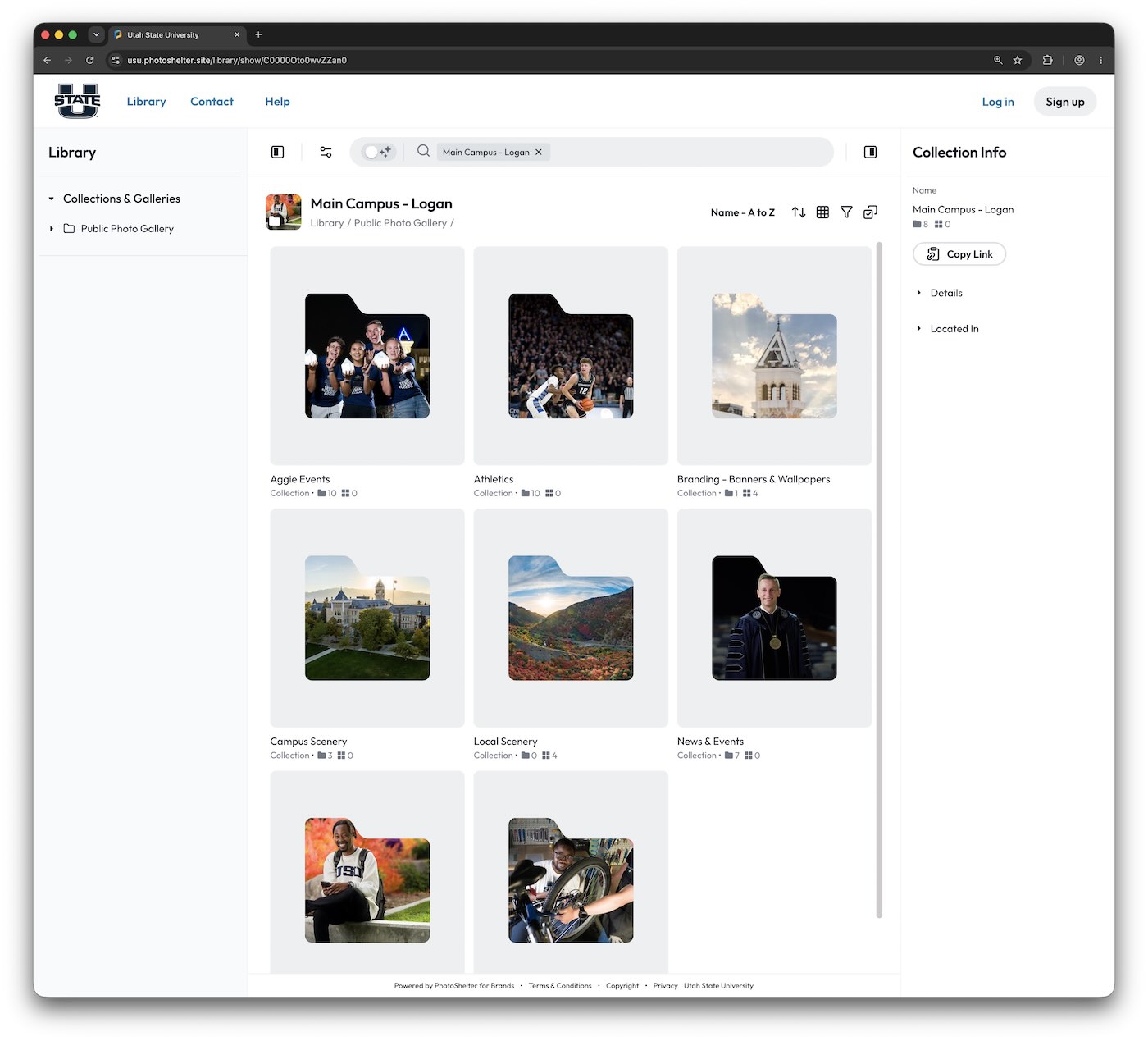Screen dimensions: 1148x1041
Task: Close the Utah State University browser tab
Action: tap(237, 34)
